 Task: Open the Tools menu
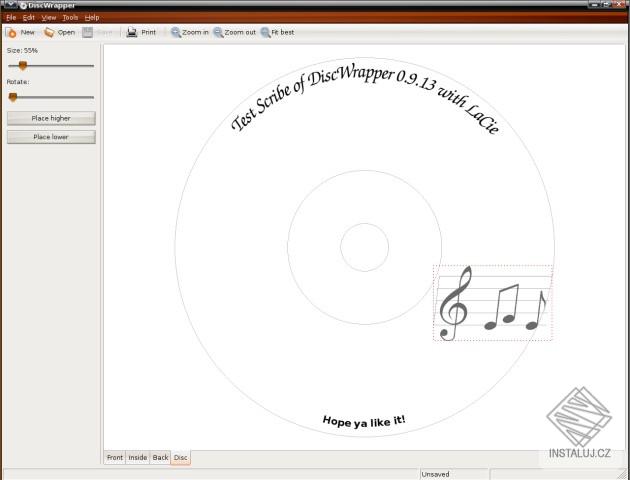pos(70,18)
